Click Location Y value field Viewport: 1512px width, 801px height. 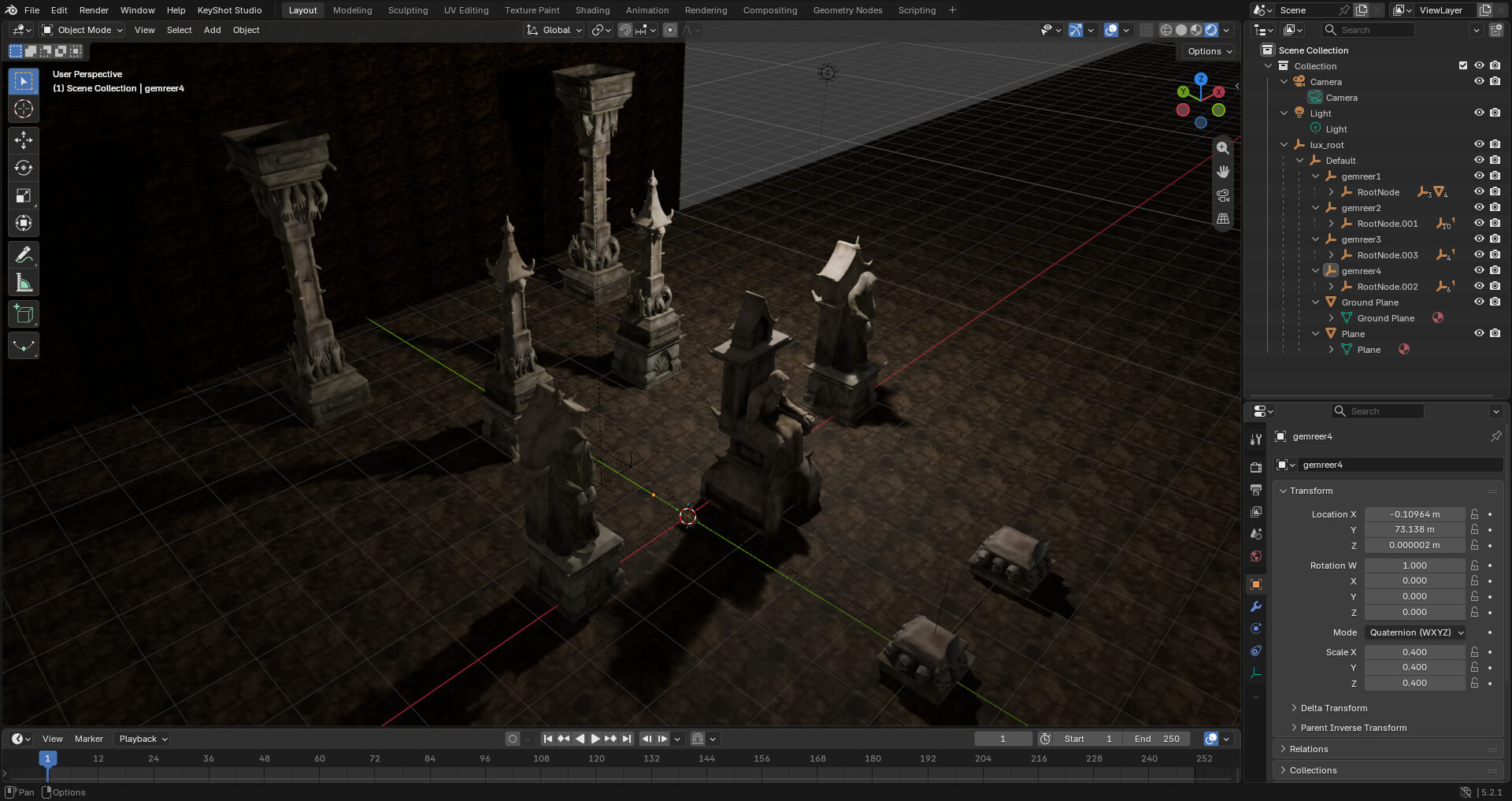tap(1414, 530)
